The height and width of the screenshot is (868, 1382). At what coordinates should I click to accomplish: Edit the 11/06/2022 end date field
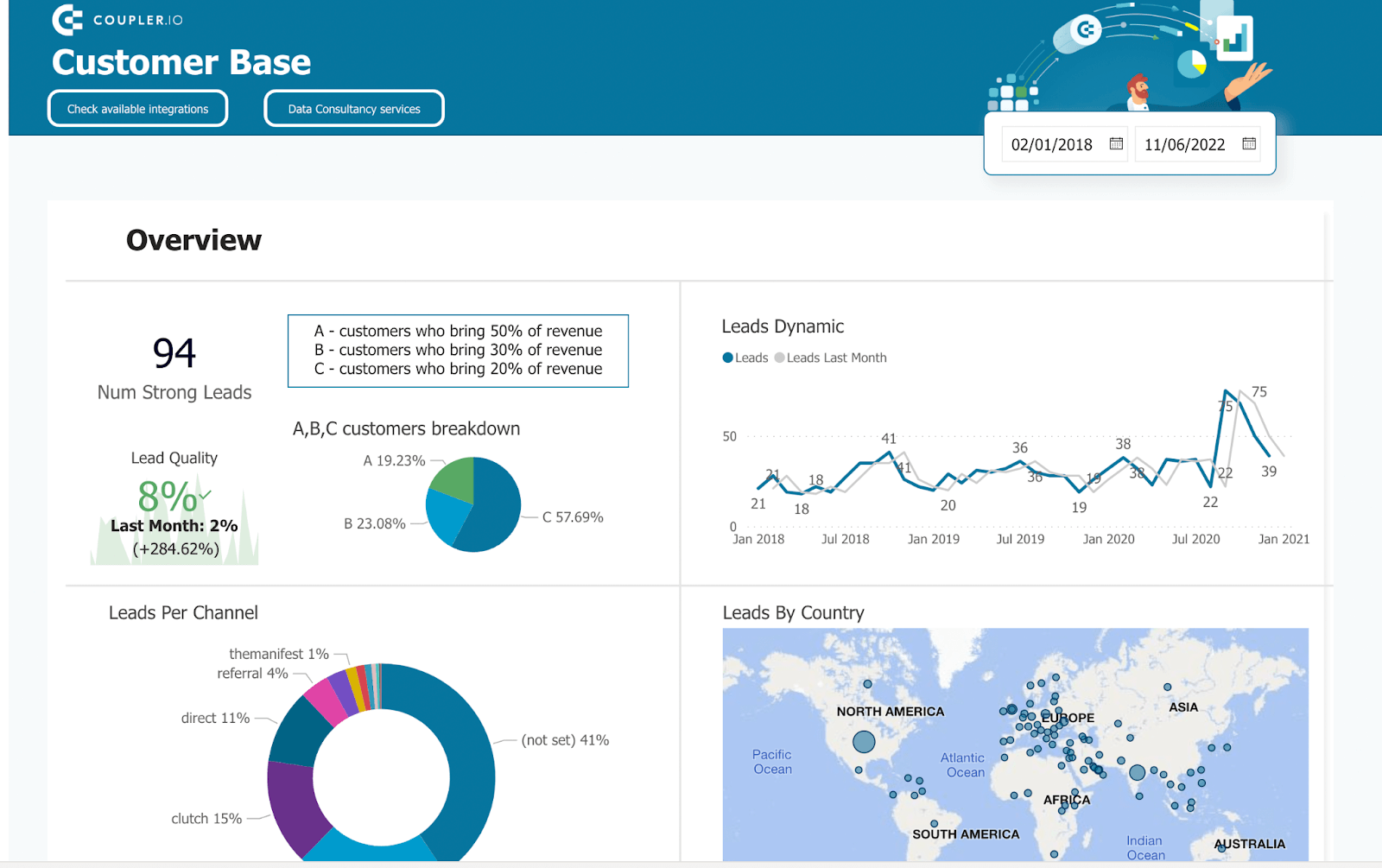1197,144
